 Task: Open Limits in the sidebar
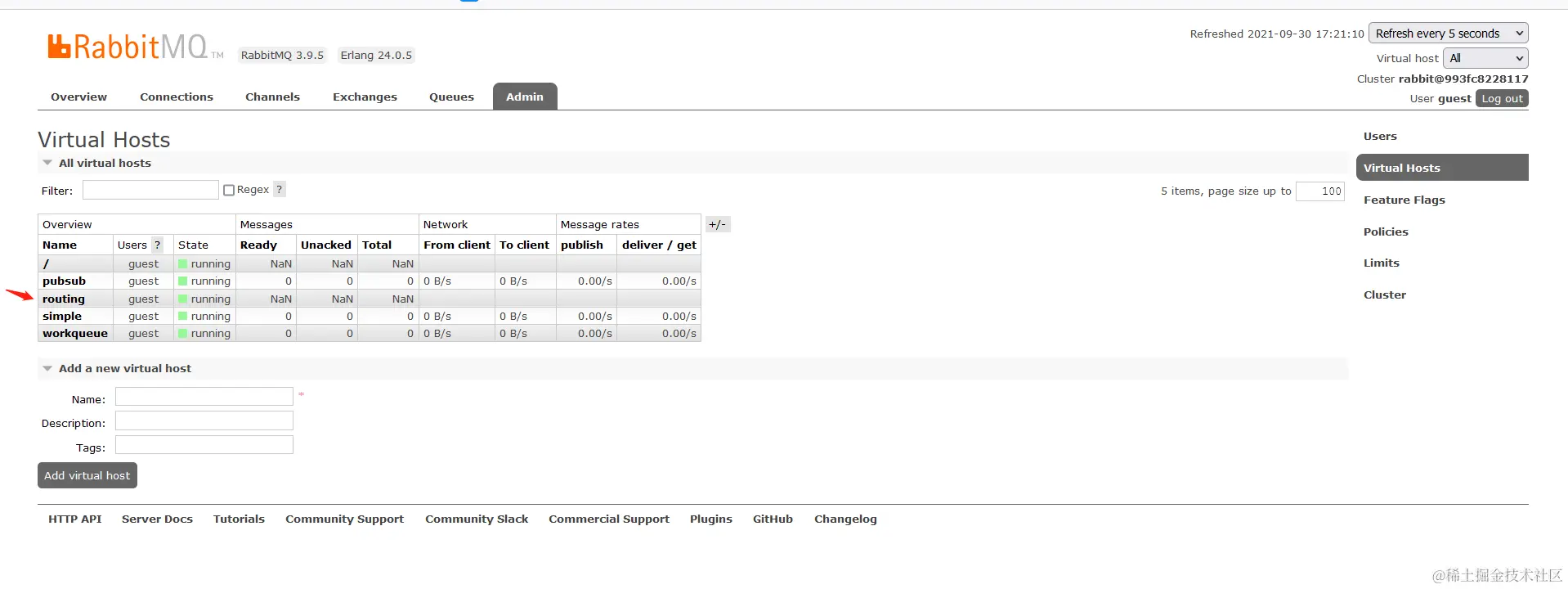1381,263
